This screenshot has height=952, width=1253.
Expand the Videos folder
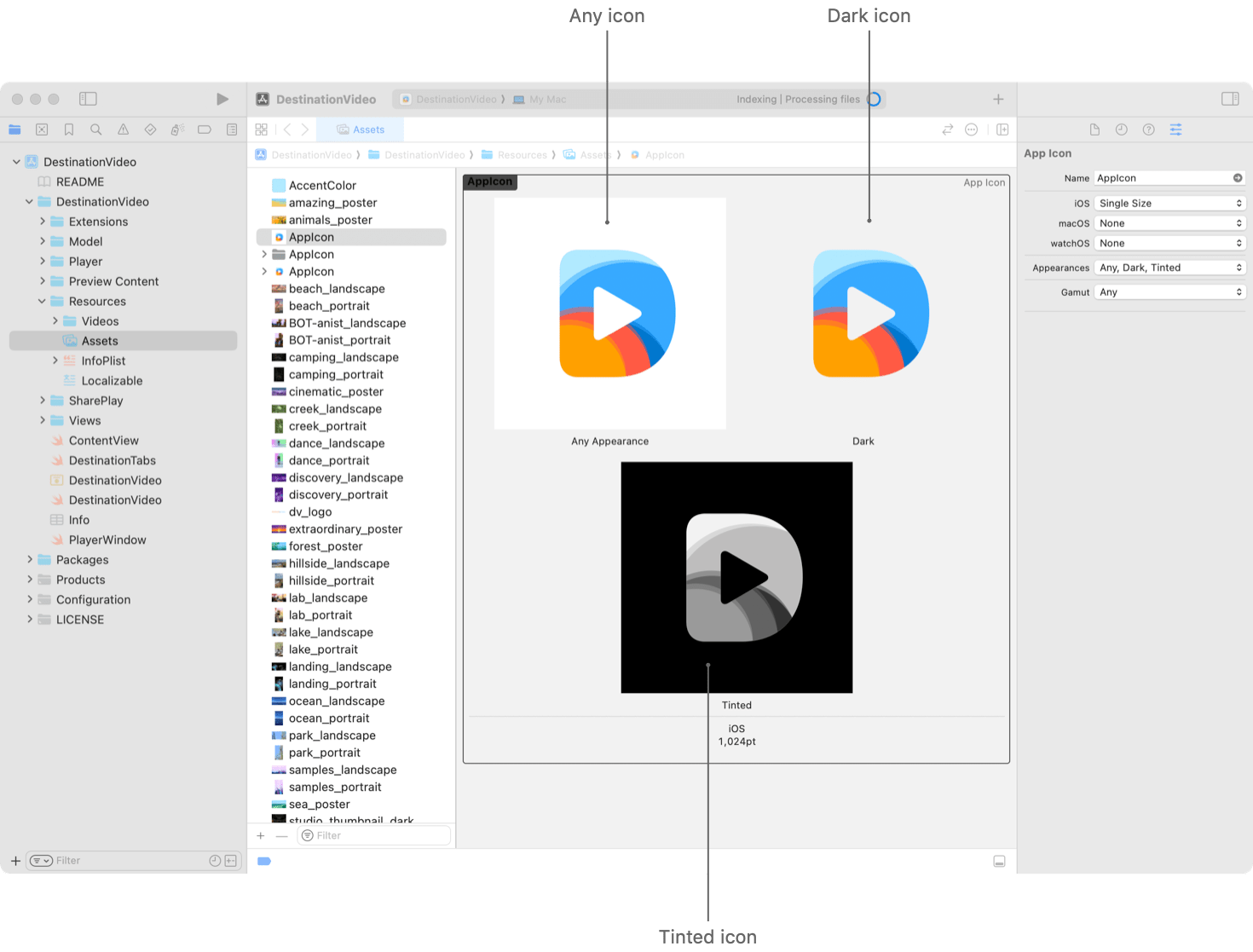[x=55, y=320]
